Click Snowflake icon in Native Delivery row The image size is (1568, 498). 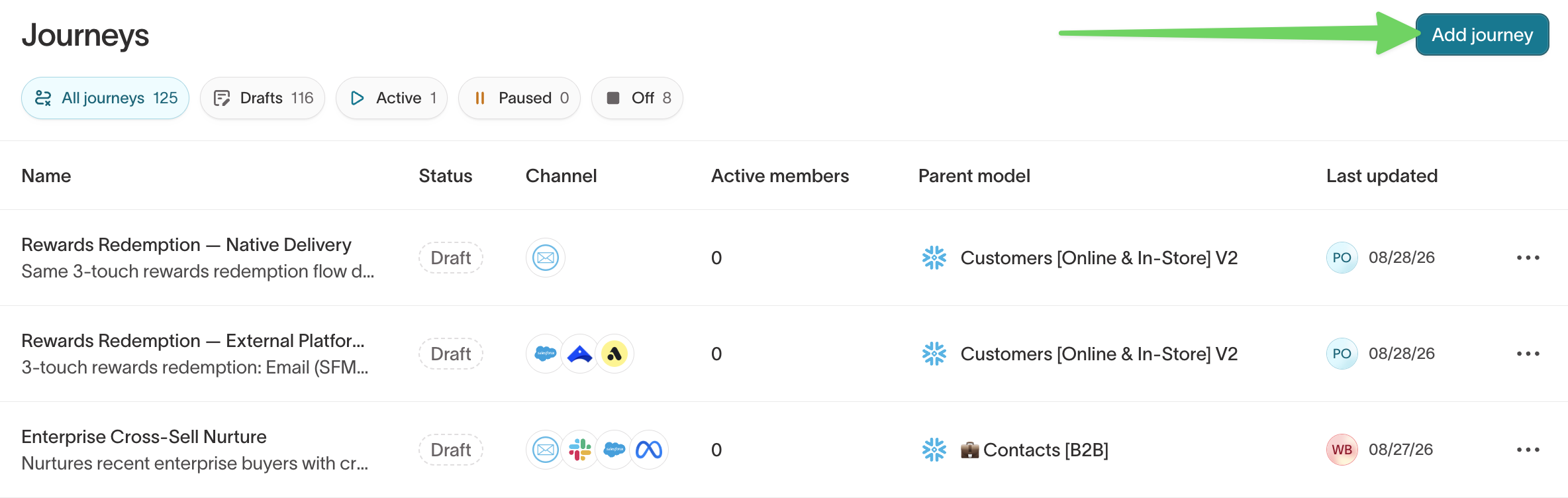pyautogui.click(x=934, y=258)
